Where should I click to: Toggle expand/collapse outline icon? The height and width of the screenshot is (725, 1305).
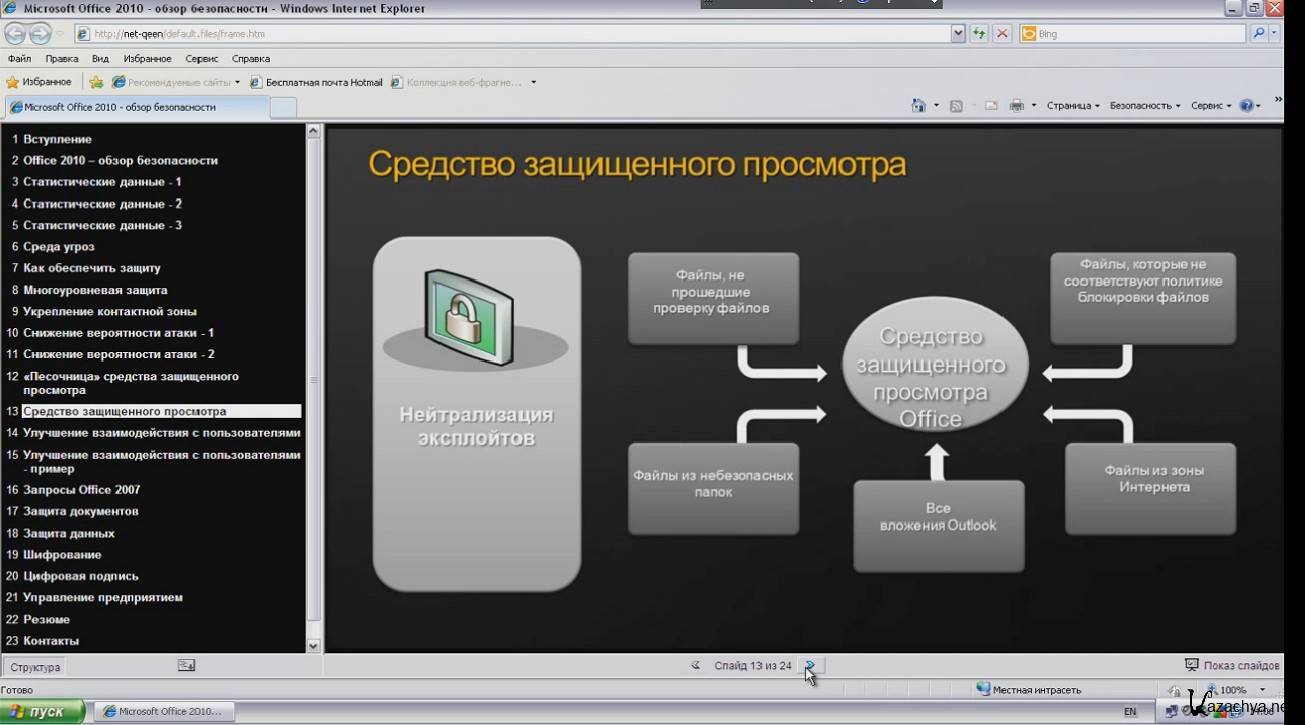186,666
